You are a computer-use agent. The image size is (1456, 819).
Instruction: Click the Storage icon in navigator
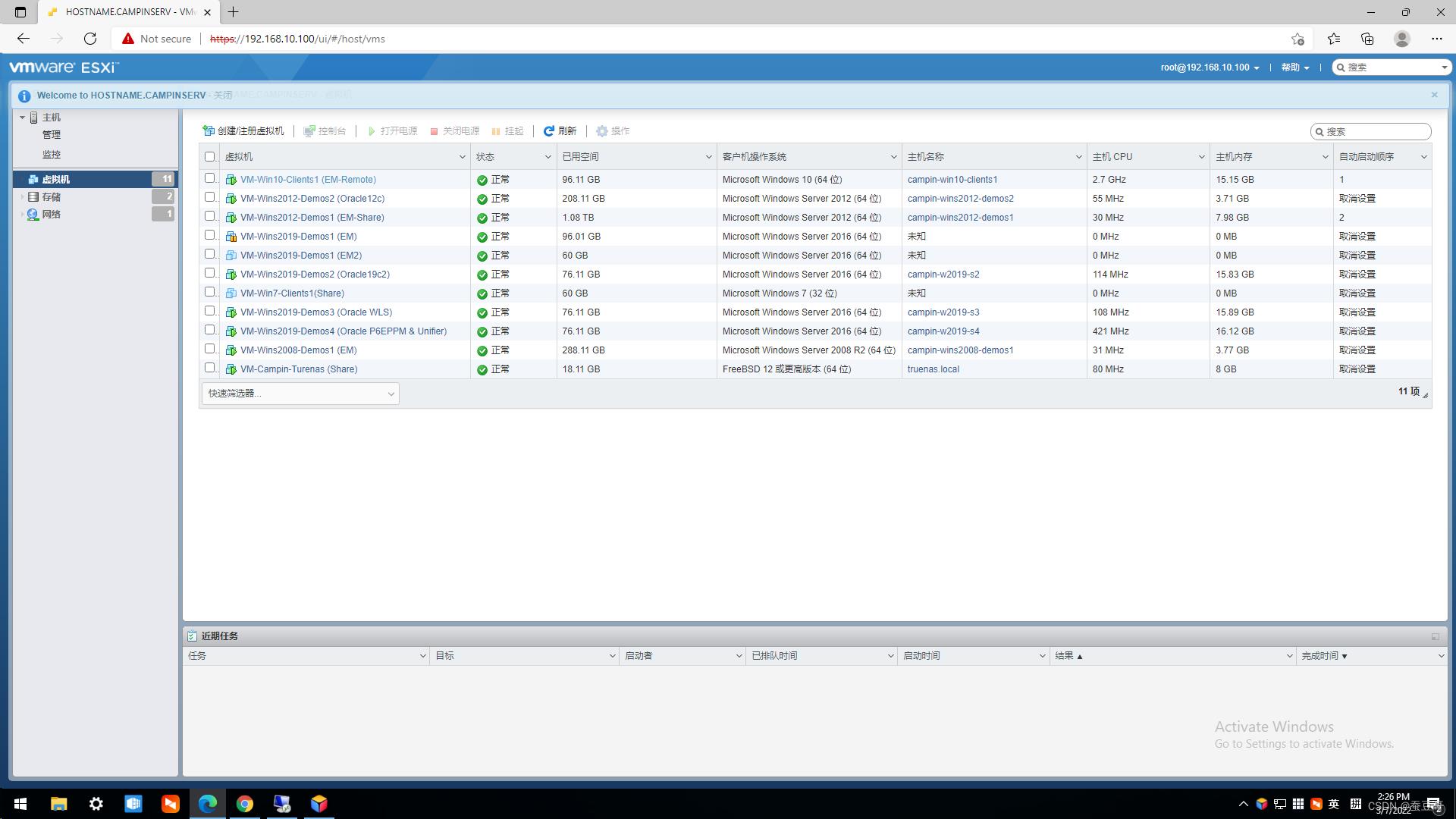coord(33,197)
